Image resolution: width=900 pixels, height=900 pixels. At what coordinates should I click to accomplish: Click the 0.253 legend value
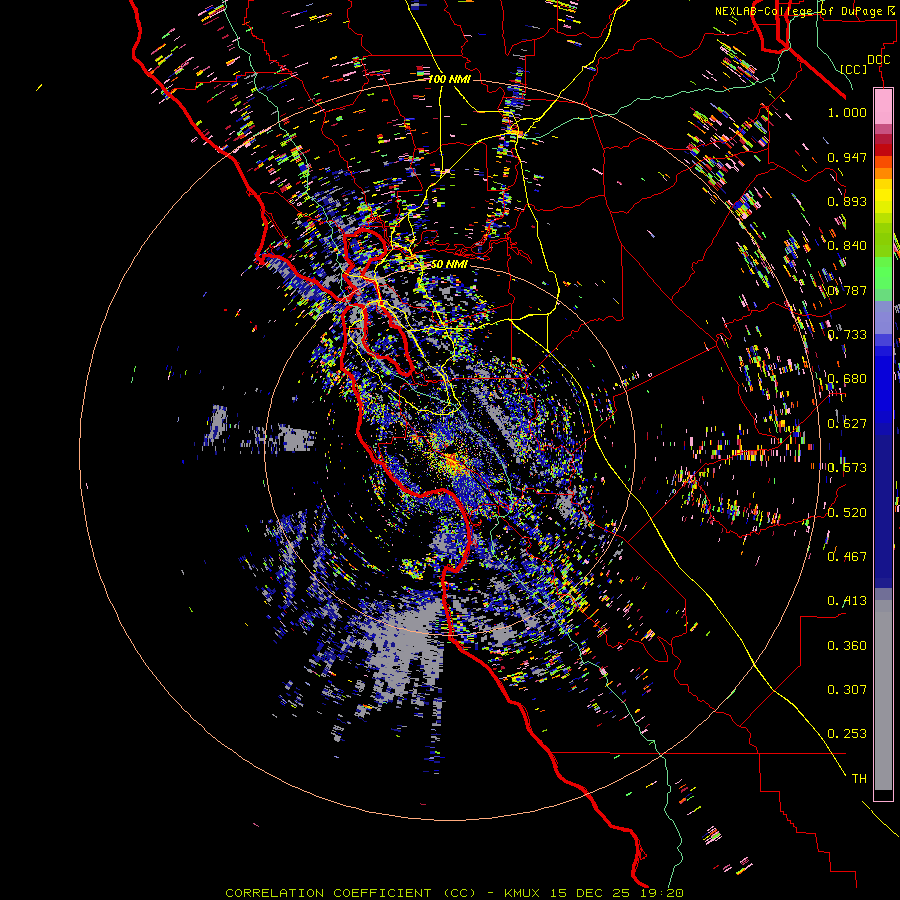click(x=847, y=734)
